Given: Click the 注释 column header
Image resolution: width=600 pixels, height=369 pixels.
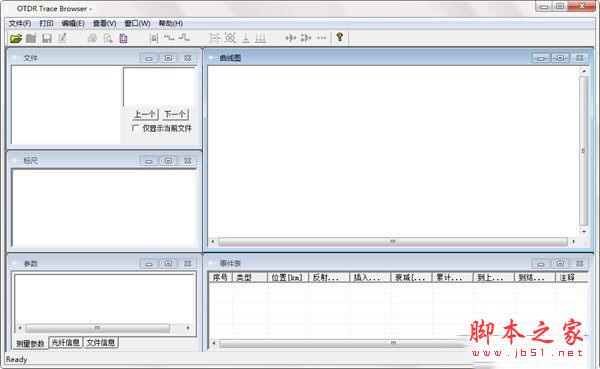Looking at the screenshot, I should click(x=571, y=278).
